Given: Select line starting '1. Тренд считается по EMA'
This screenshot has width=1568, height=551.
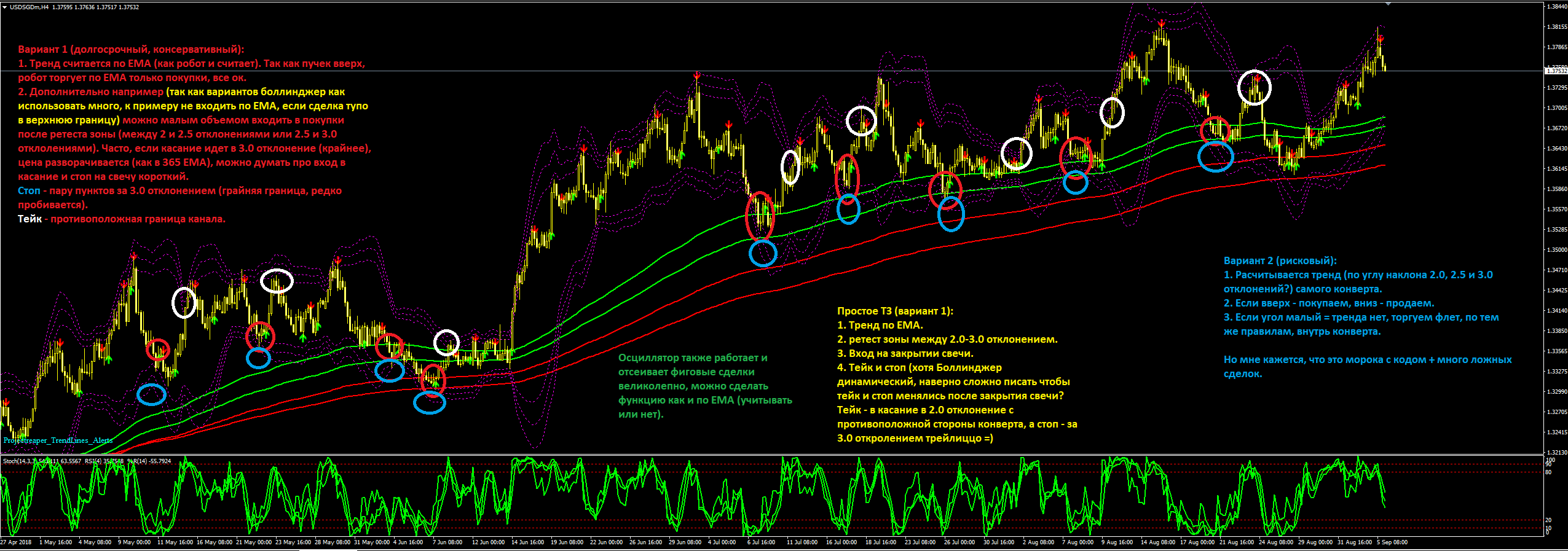Looking at the screenshot, I should click(191, 64).
